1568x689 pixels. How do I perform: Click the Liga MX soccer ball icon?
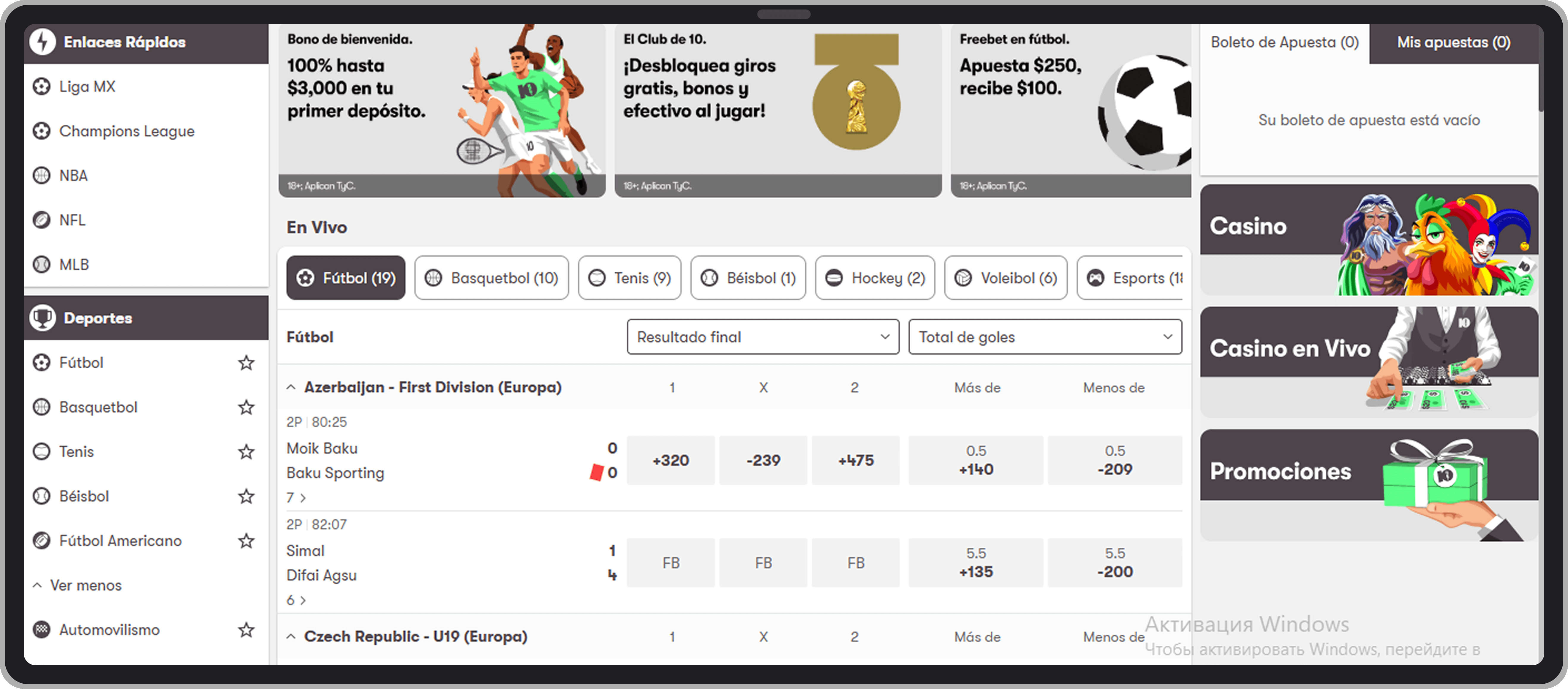[41, 86]
